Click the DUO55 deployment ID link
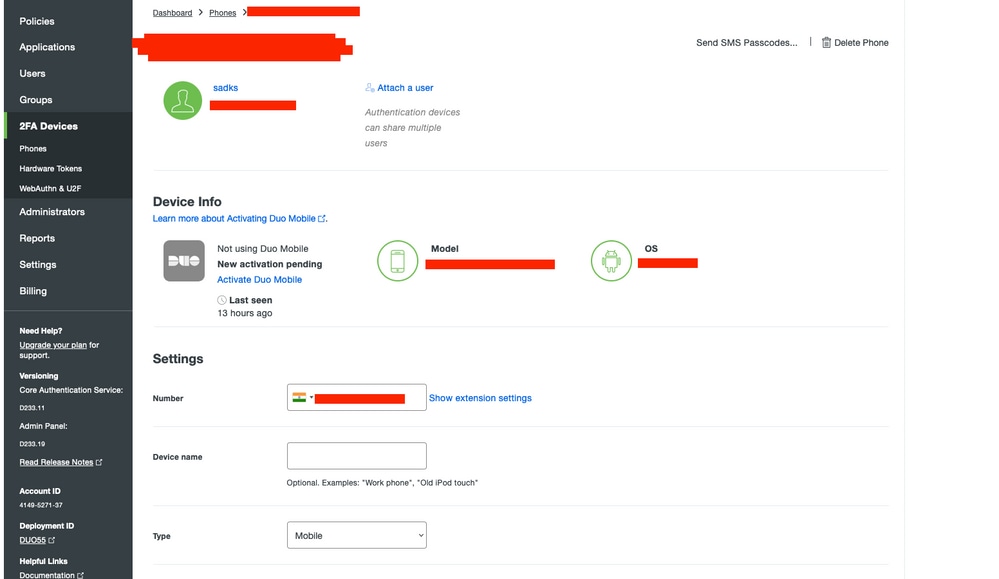The image size is (999, 579). [32, 540]
